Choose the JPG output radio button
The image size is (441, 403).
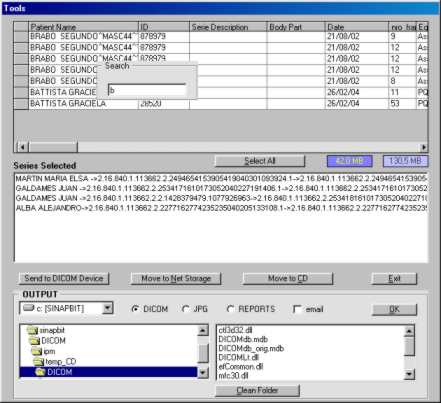pos(186,309)
